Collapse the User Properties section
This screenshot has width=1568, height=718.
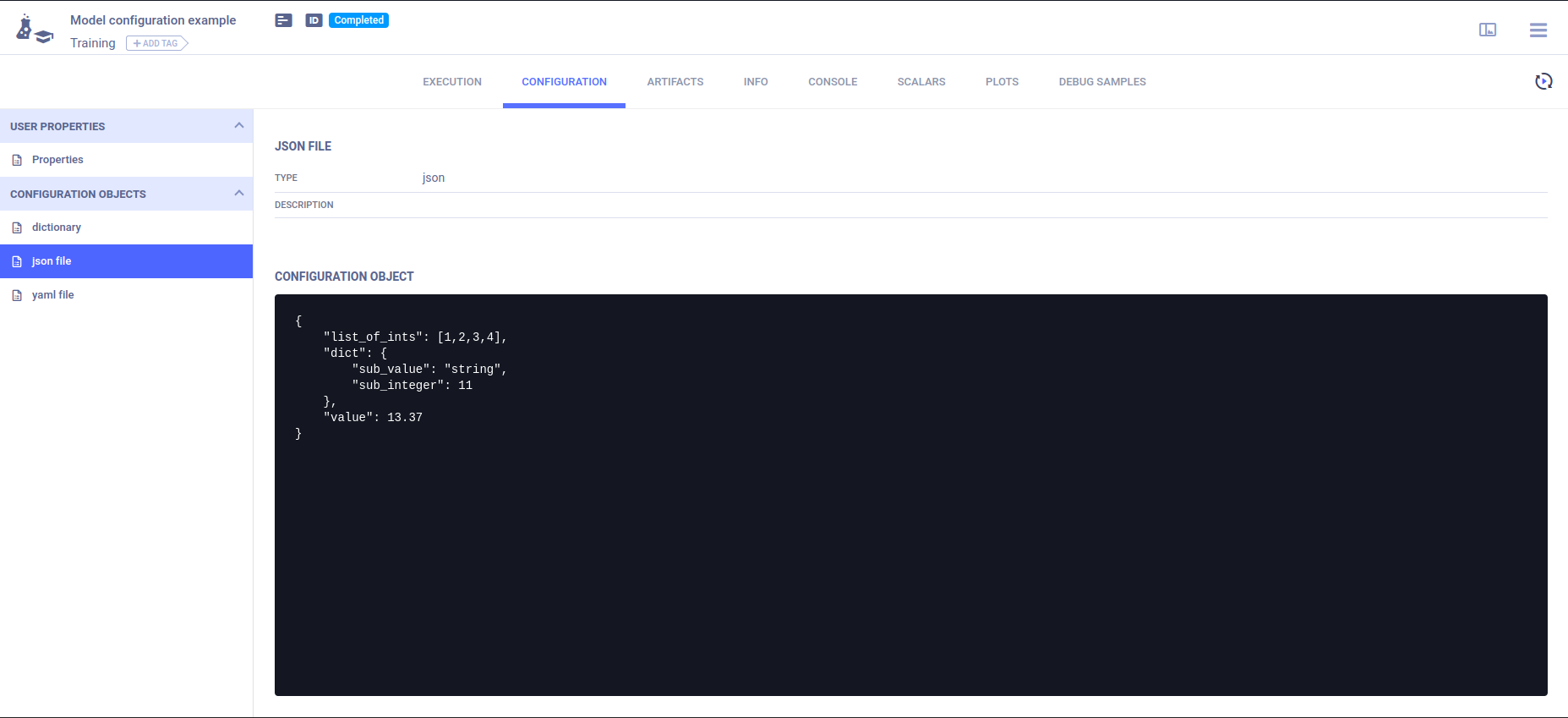pyautogui.click(x=239, y=126)
